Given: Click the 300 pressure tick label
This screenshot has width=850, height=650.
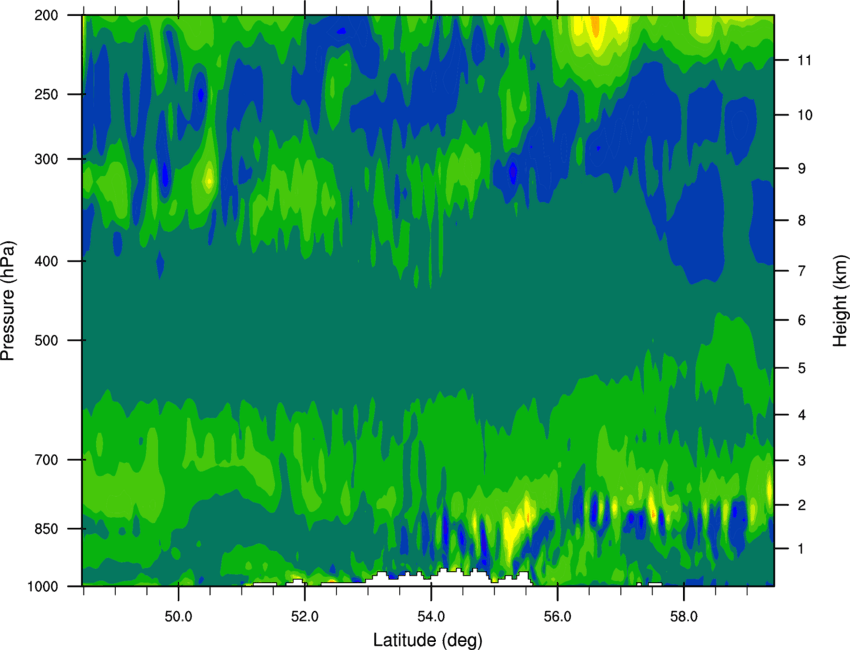Looking at the screenshot, I should pyautogui.click(x=46, y=159).
